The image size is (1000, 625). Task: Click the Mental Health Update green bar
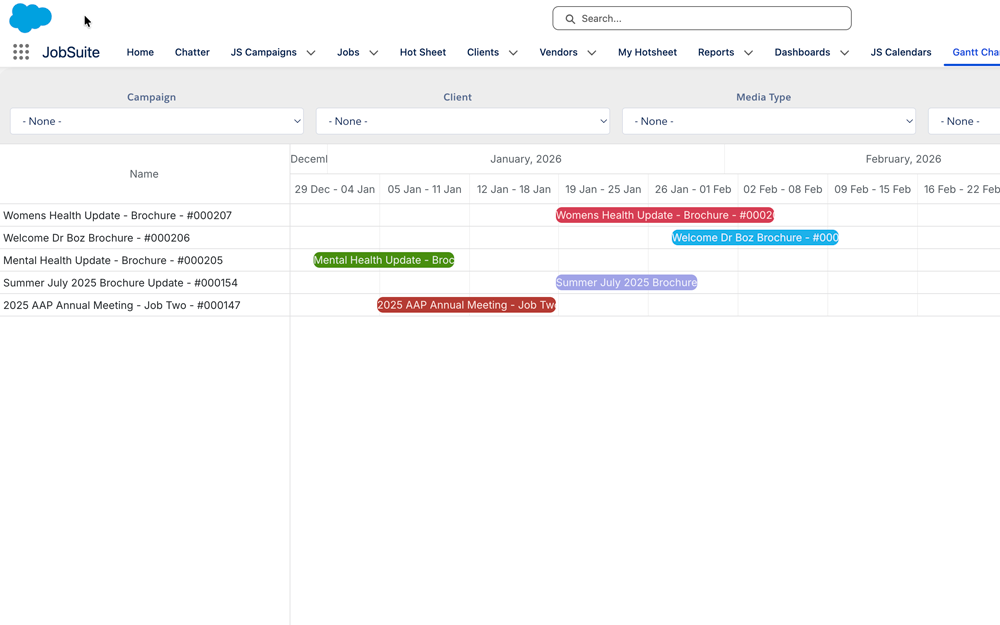click(x=383, y=260)
